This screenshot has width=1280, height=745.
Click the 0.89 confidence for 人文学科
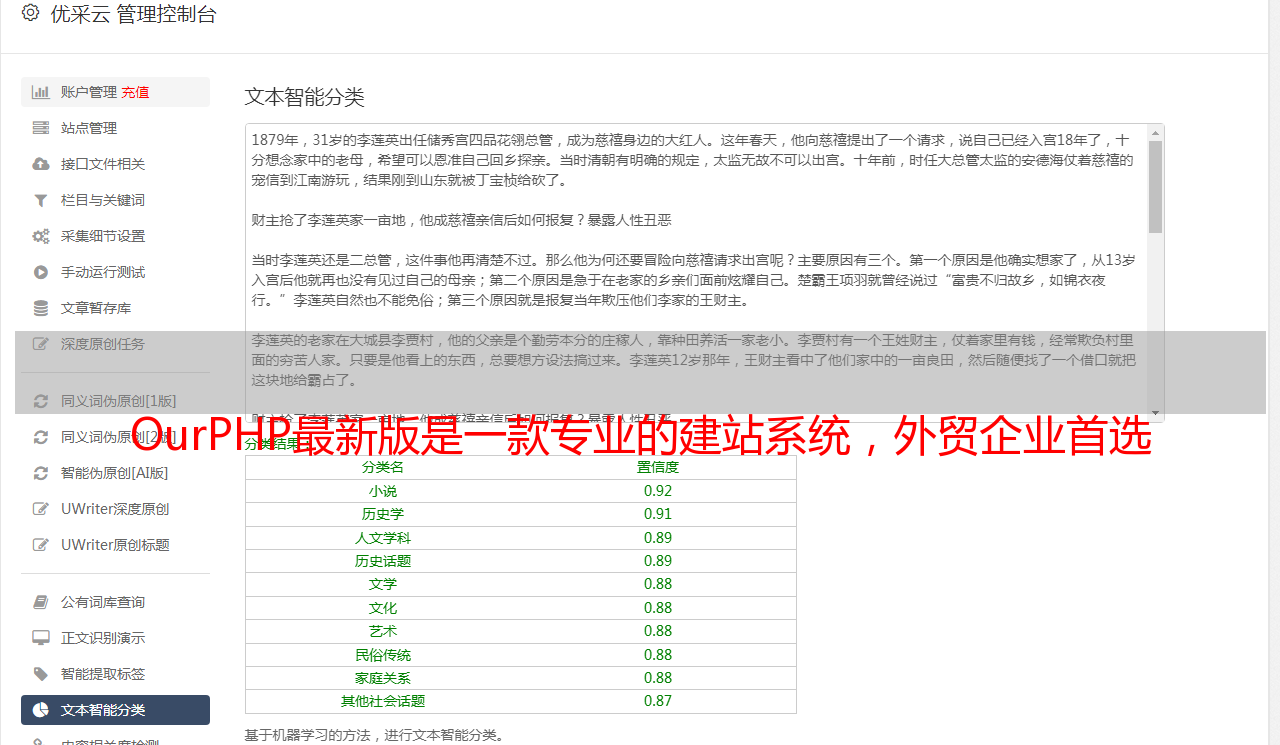click(x=658, y=538)
